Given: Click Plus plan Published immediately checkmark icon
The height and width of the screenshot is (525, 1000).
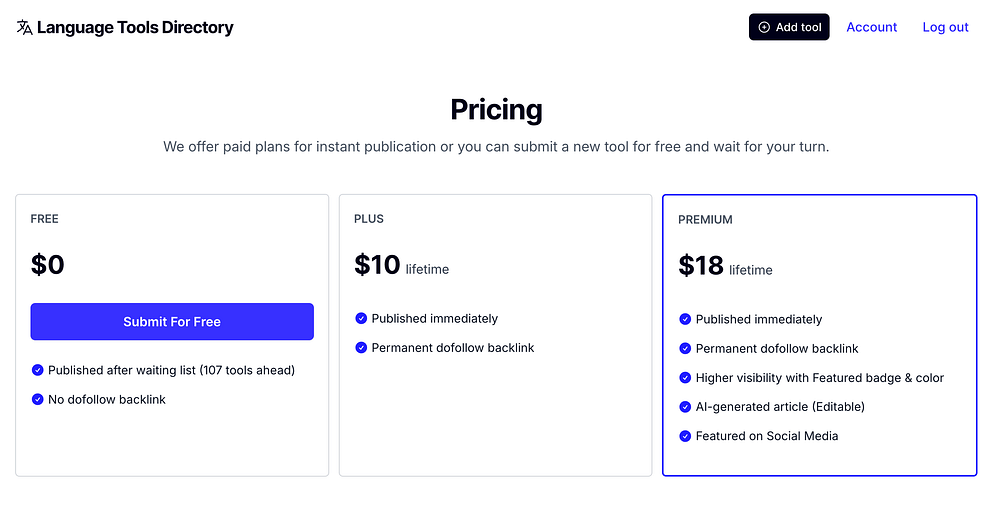Looking at the screenshot, I should coord(361,318).
